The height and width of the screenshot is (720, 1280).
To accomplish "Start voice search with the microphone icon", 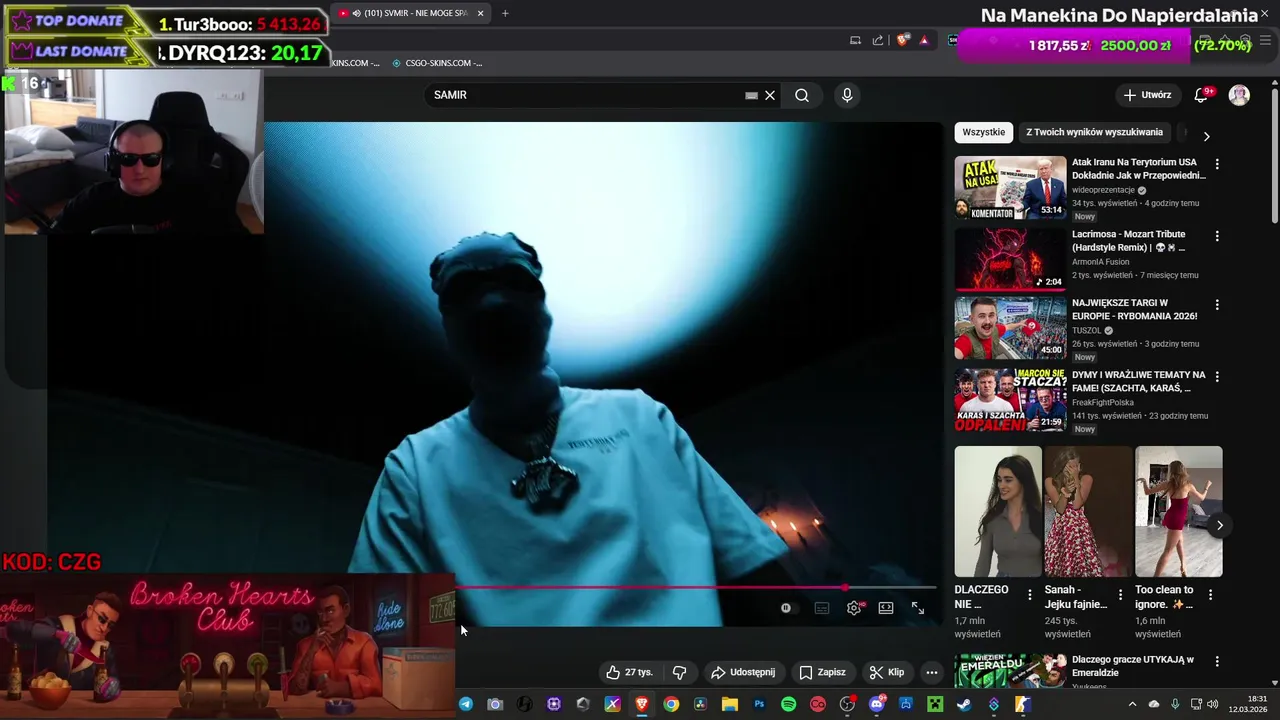I will (x=847, y=95).
